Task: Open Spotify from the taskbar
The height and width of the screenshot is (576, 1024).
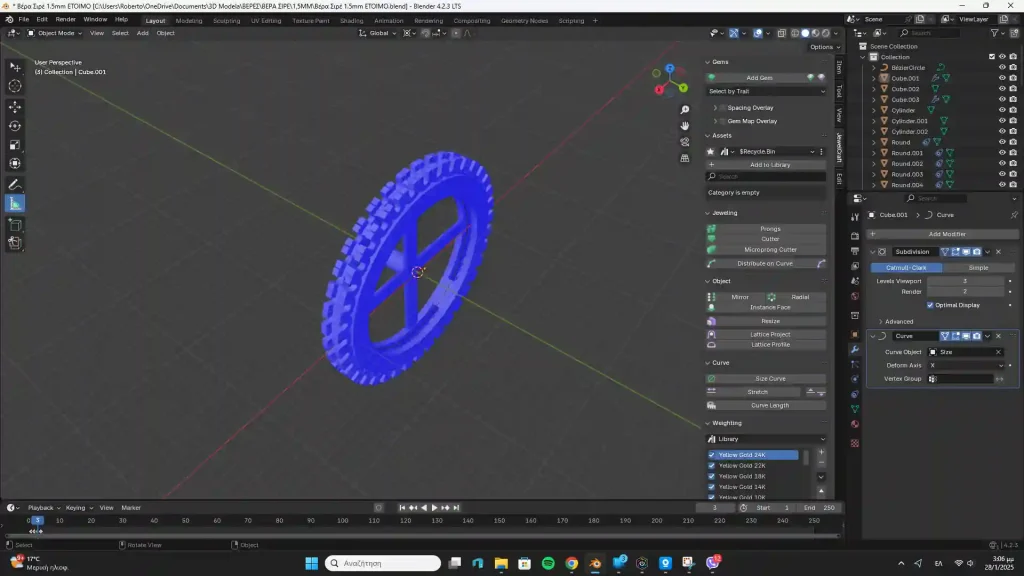Action: pyautogui.click(x=548, y=563)
